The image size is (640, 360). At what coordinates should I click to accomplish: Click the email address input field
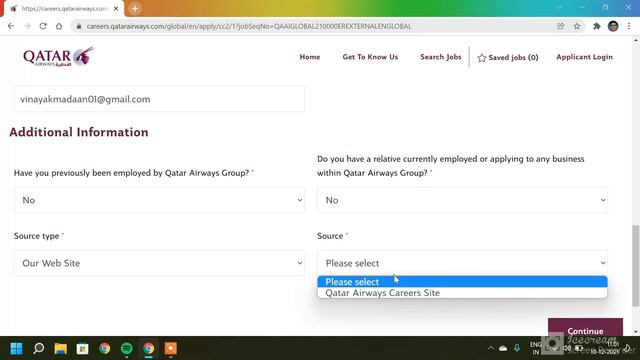tap(159, 99)
